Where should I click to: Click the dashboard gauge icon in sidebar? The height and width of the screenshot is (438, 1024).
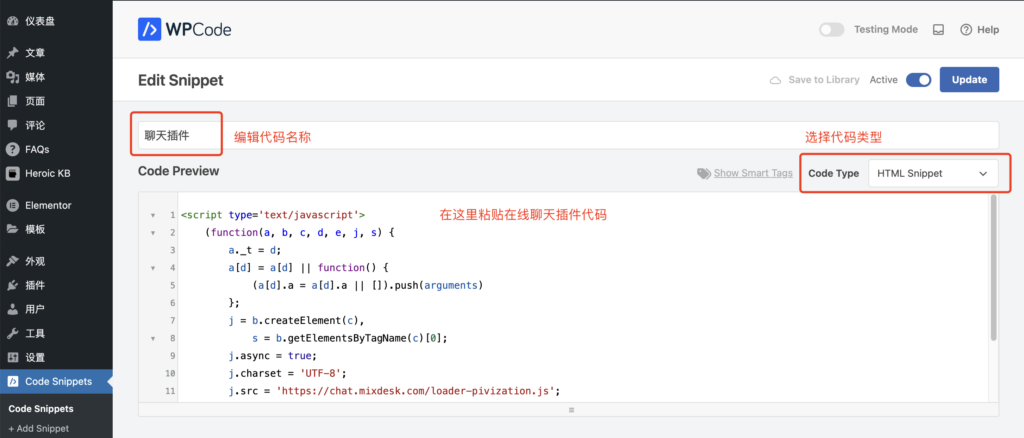point(12,21)
